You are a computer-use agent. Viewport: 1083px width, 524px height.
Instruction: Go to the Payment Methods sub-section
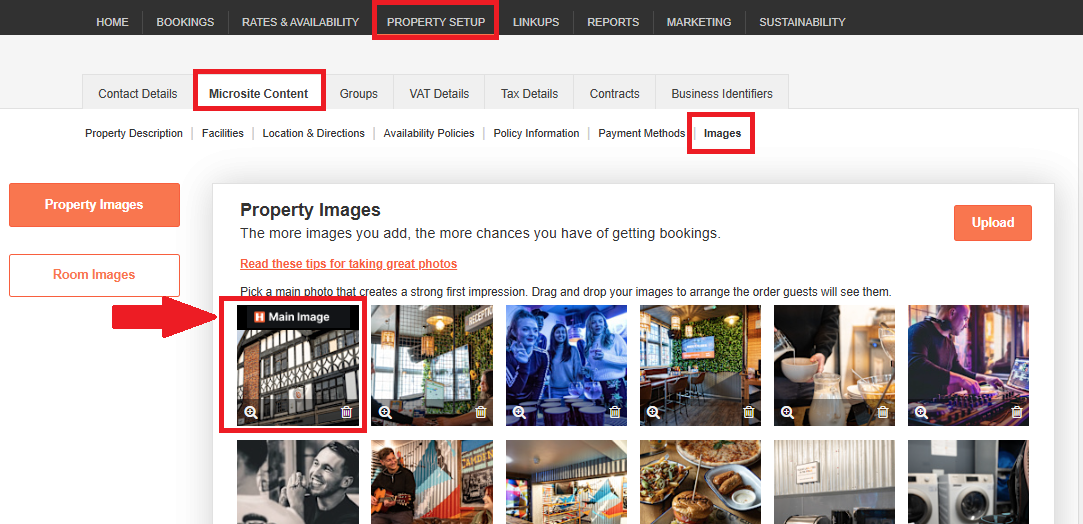pos(641,133)
